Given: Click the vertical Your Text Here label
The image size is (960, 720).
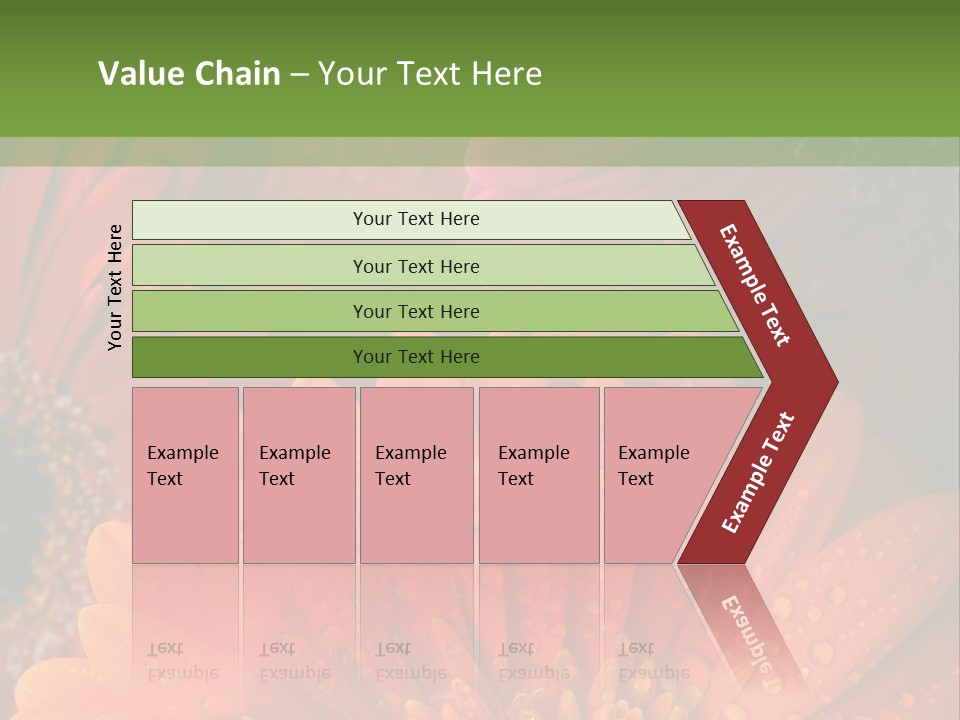Looking at the screenshot, I should click(x=115, y=287).
